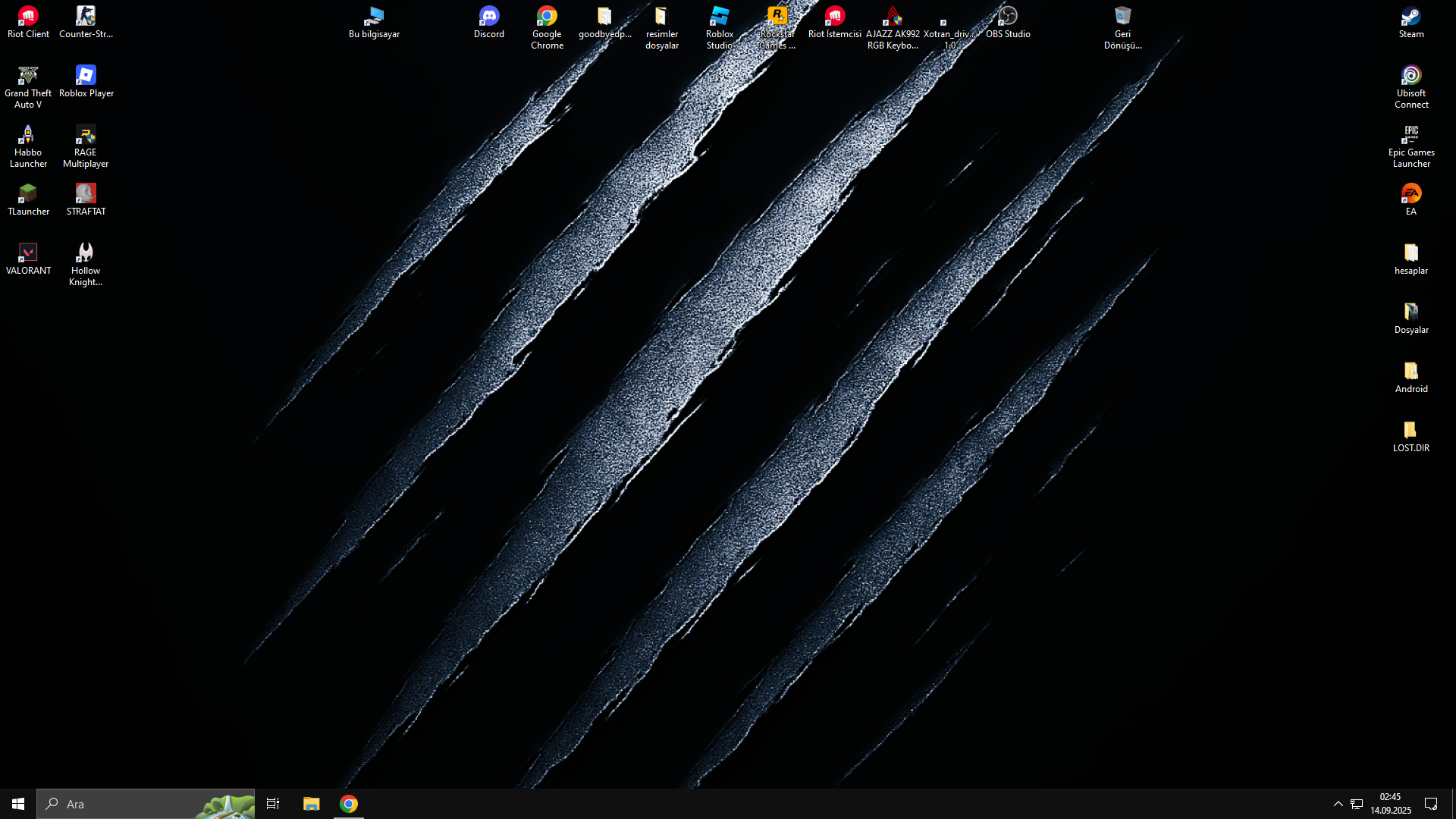Open the notification center icon
1456x819 pixels.
pyautogui.click(x=1431, y=804)
